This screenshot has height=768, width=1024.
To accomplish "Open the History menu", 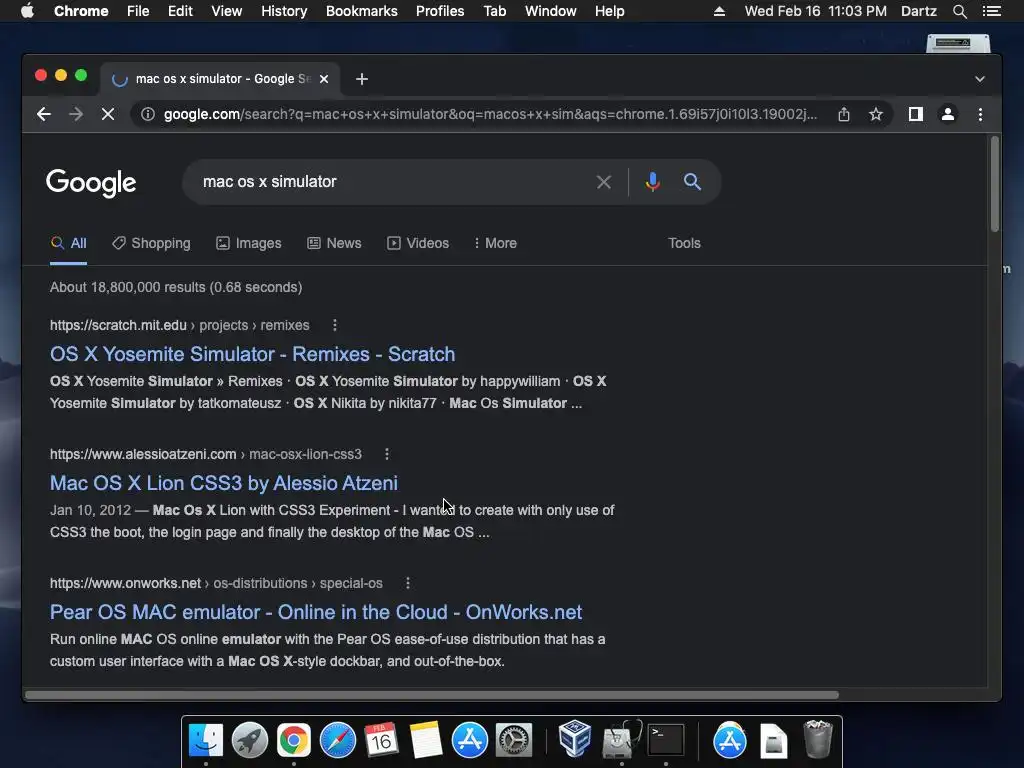I will [x=284, y=11].
